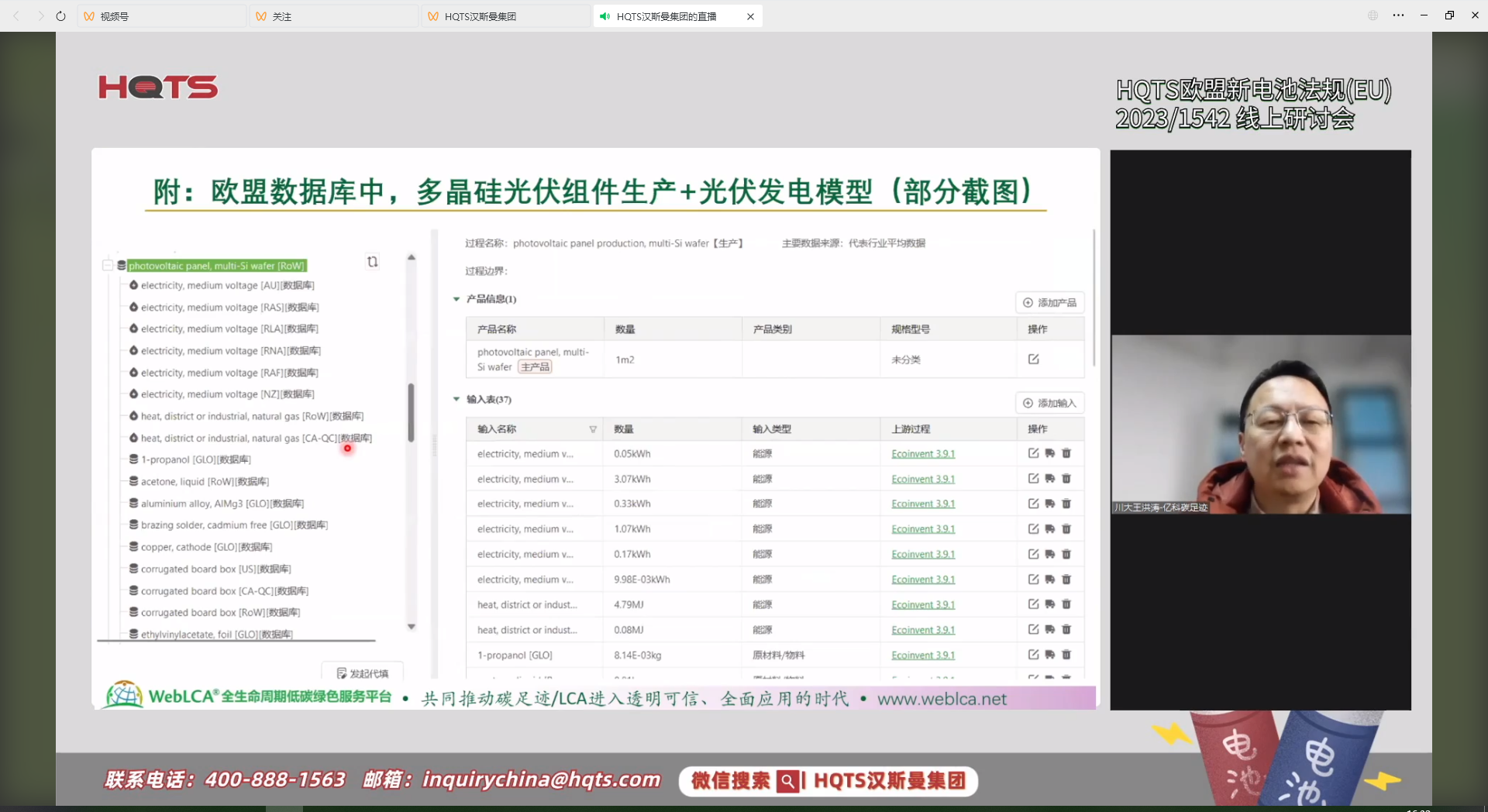The image size is (1488, 812).
Task: Click the process tree scrollbar down arrow
Action: point(412,627)
